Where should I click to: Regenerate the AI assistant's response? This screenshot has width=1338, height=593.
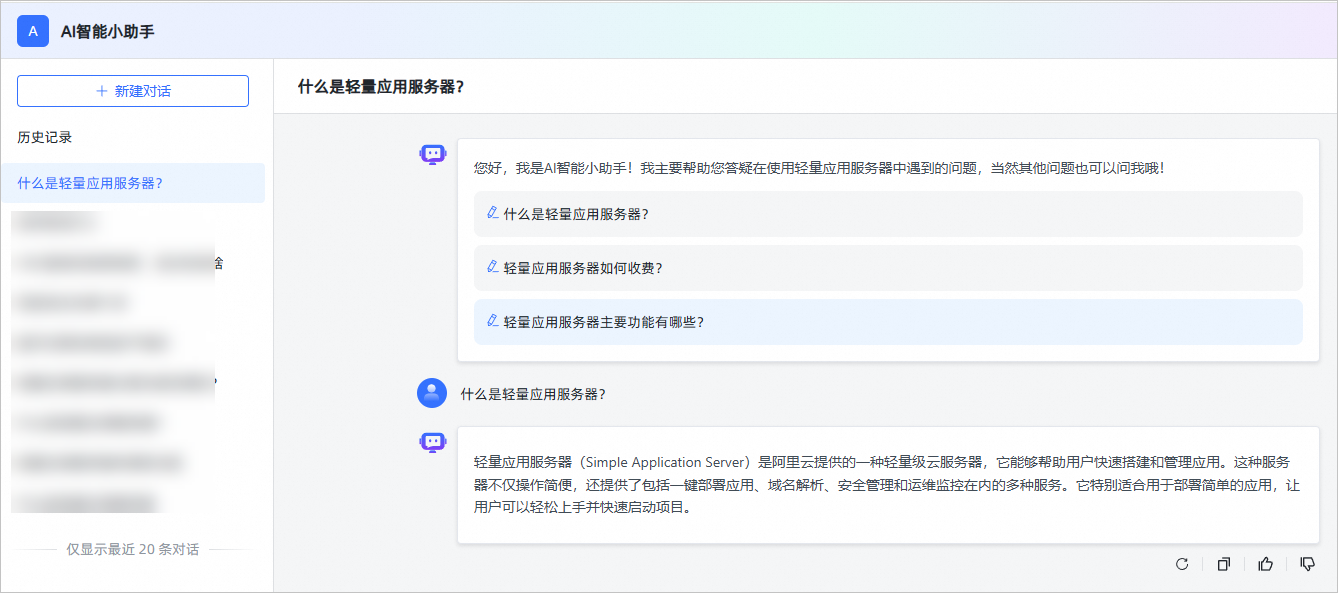(x=1182, y=564)
